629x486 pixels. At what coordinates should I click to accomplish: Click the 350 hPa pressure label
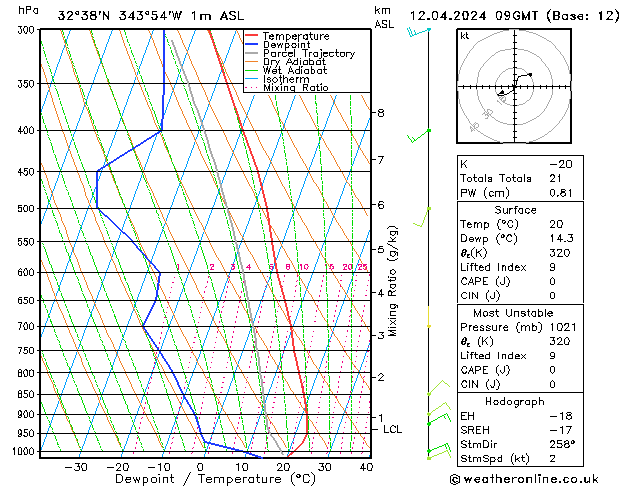[x=28, y=84]
